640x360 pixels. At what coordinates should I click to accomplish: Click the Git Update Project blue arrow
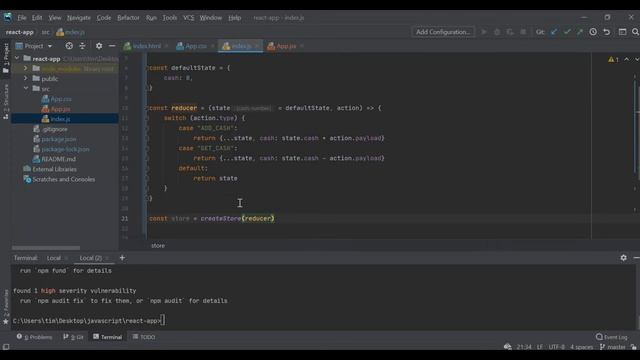[x=554, y=32]
